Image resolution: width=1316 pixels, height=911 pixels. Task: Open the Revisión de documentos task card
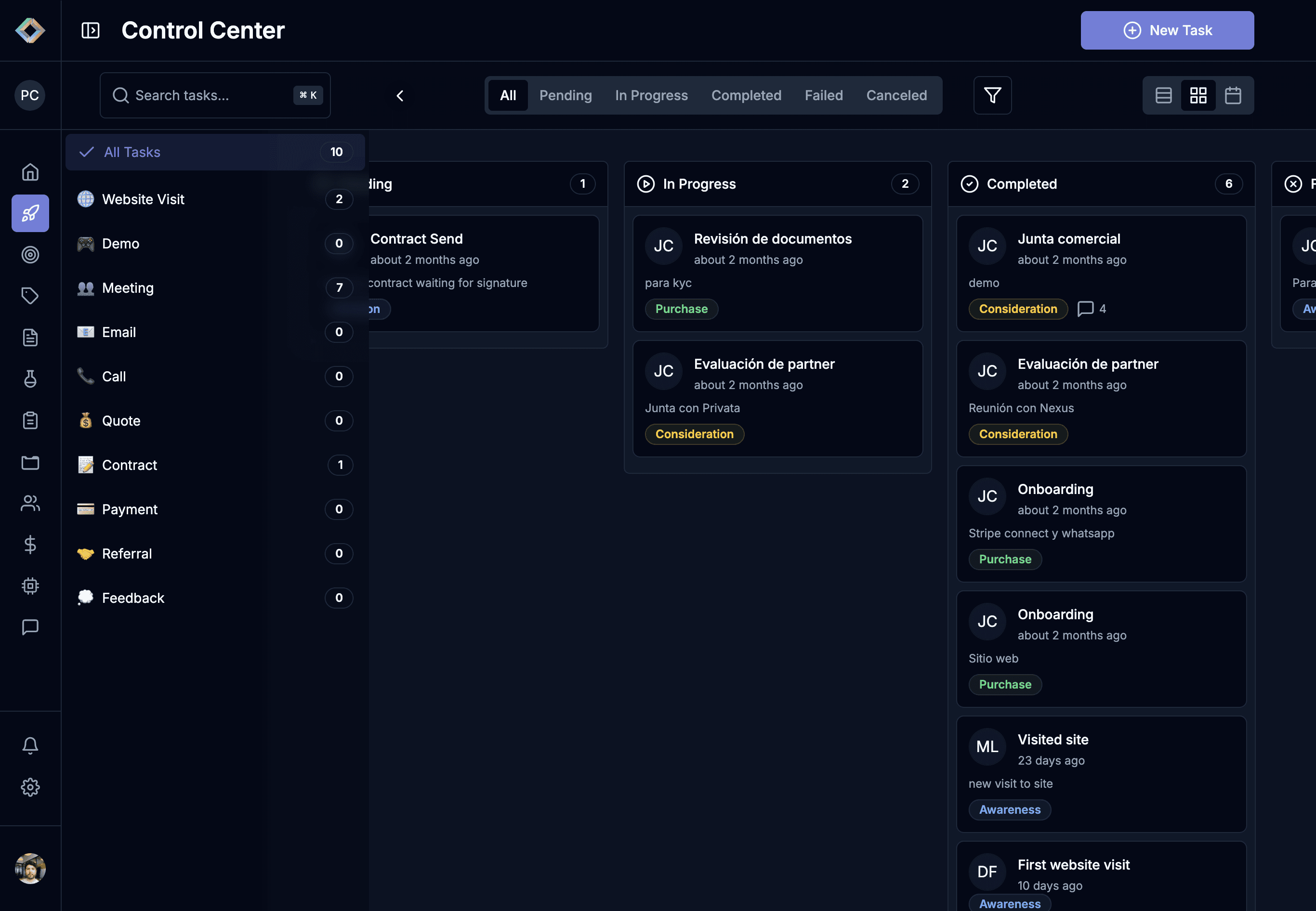[777, 273]
